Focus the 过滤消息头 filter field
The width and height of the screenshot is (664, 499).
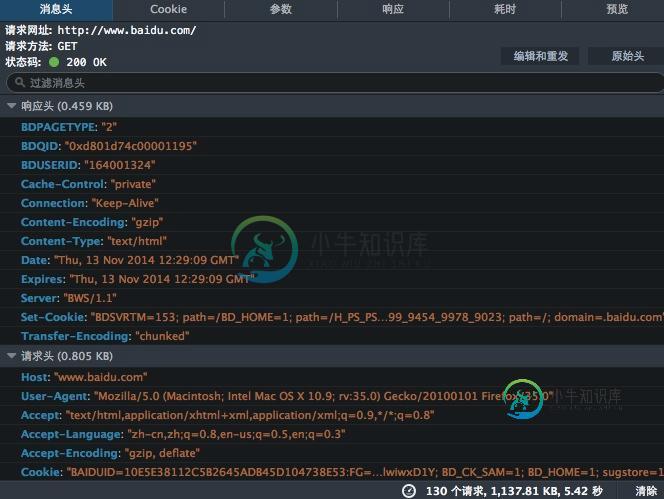point(335,83)
